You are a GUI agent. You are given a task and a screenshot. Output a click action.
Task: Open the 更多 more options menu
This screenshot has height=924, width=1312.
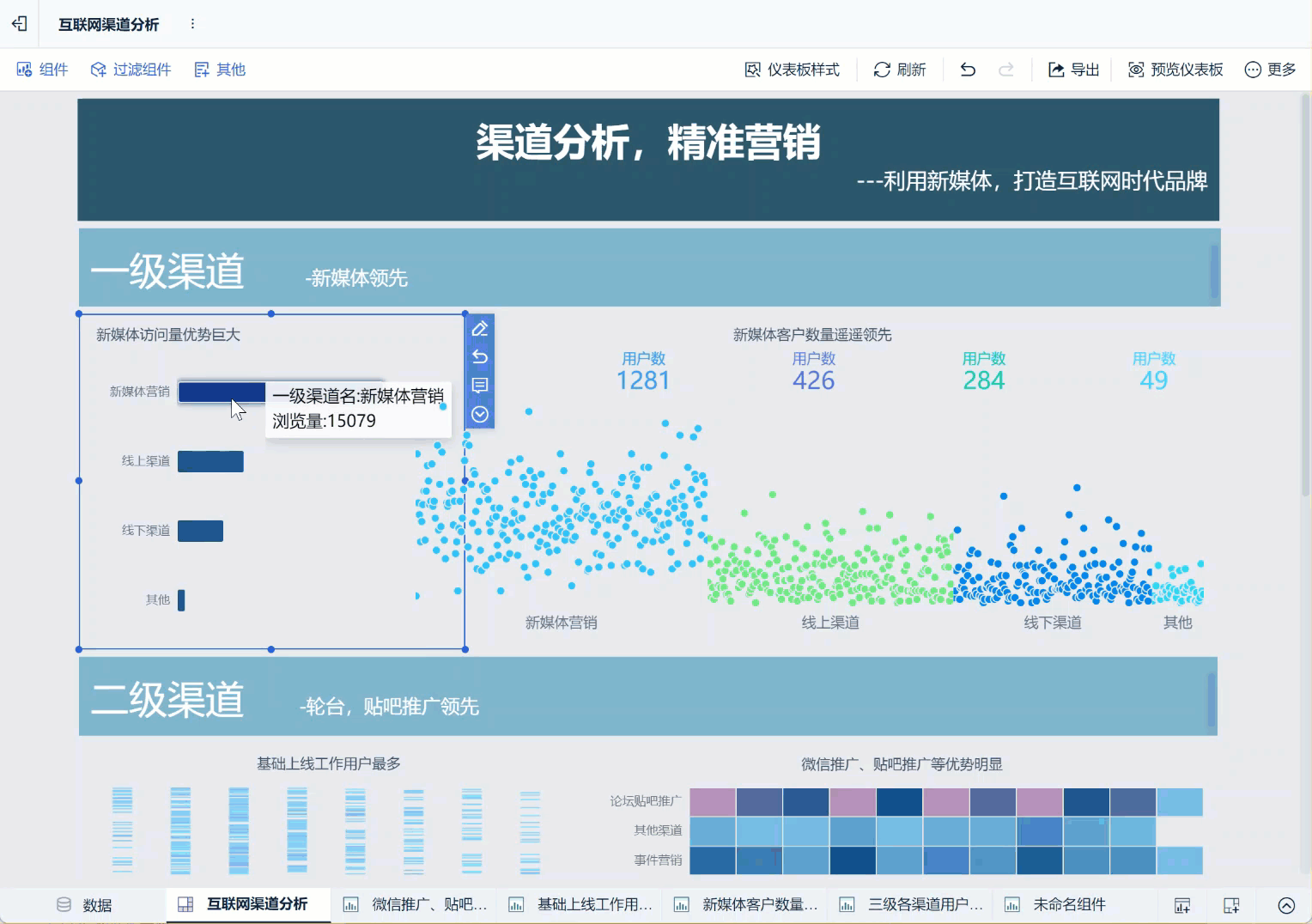[x=1270, y=70]
